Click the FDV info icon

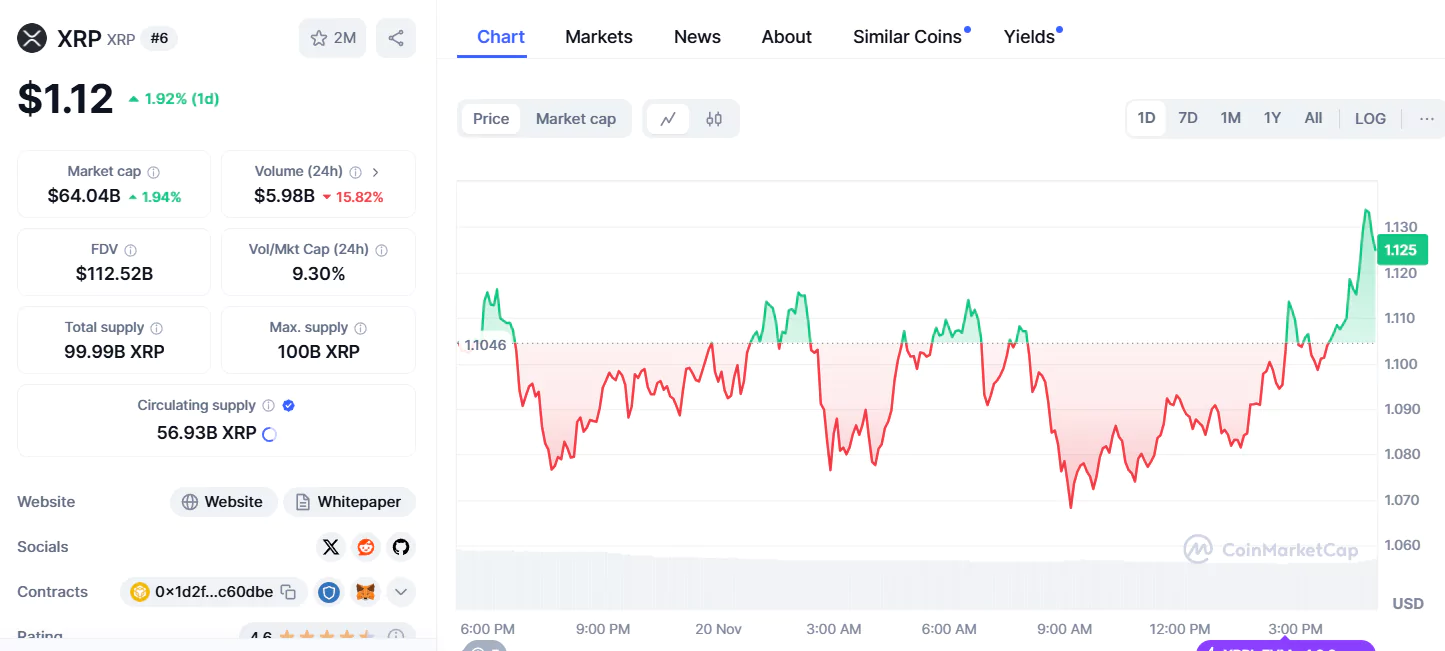coord(130,250)
